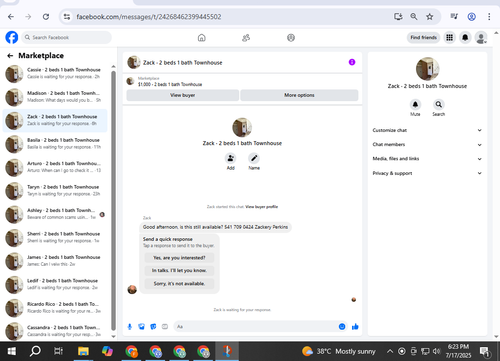Expand Privacy & support section
500x361 pixels.
pos(427,173)
